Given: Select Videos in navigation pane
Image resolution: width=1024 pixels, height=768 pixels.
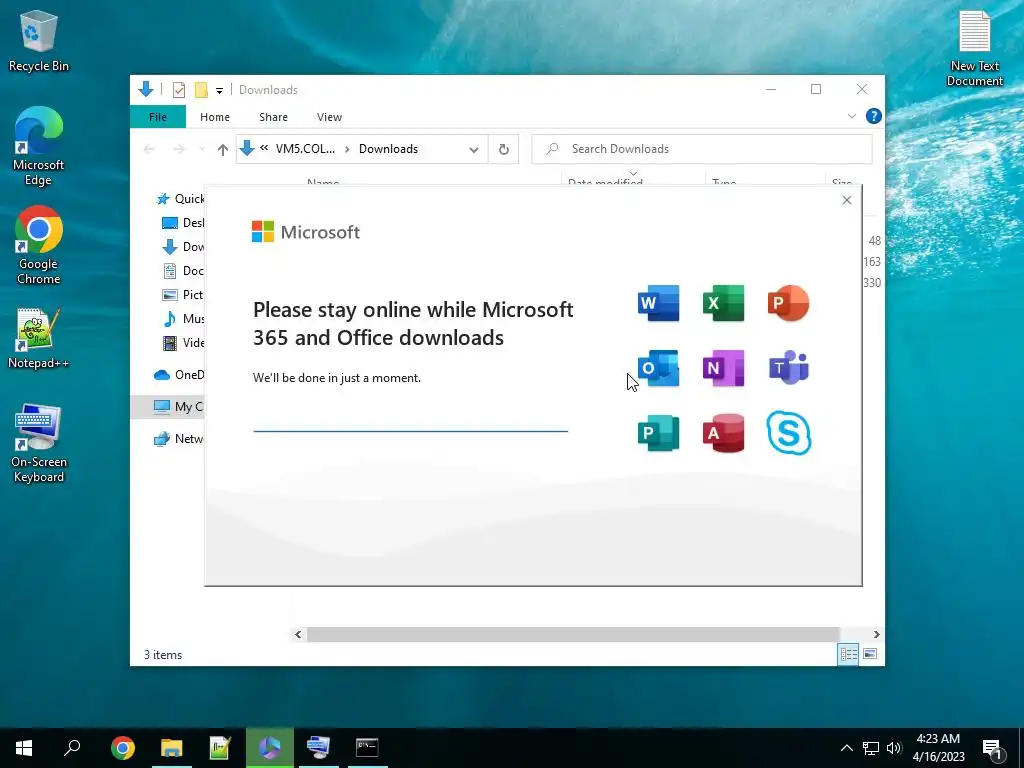Looking at the screenshot, I should click(182, 343).
